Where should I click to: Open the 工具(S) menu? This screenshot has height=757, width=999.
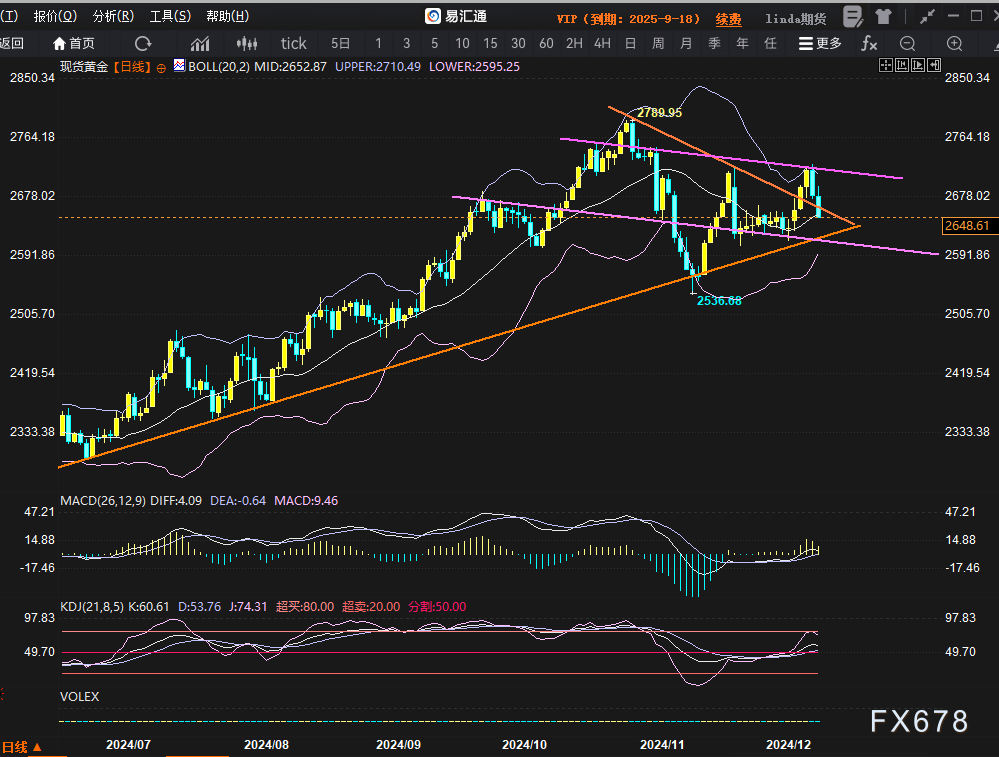170,16
